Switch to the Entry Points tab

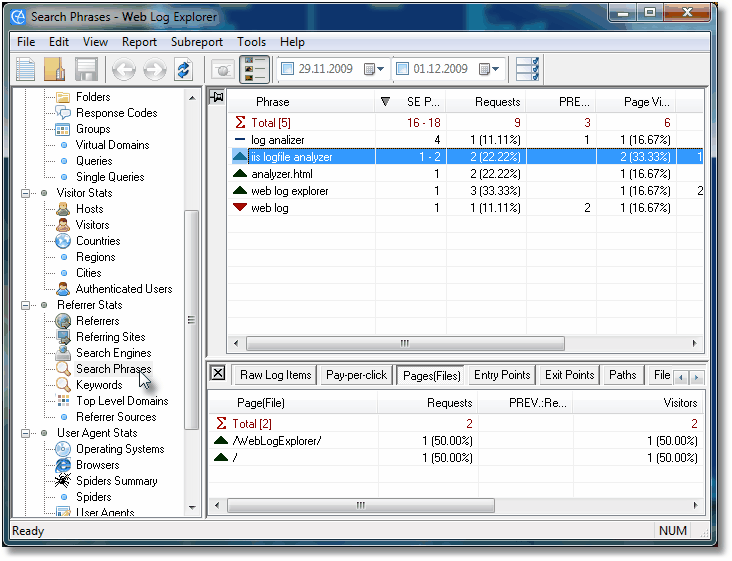coord(502,375)
